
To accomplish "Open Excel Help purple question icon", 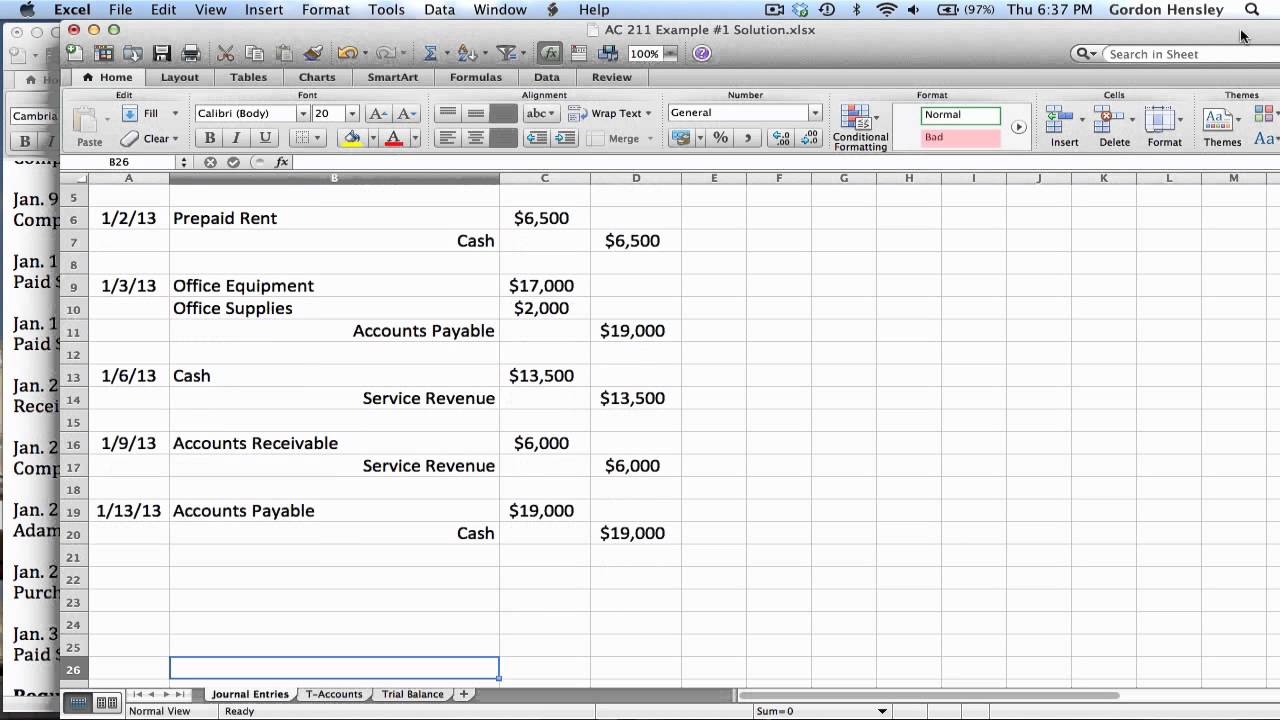I will point(702,53).
